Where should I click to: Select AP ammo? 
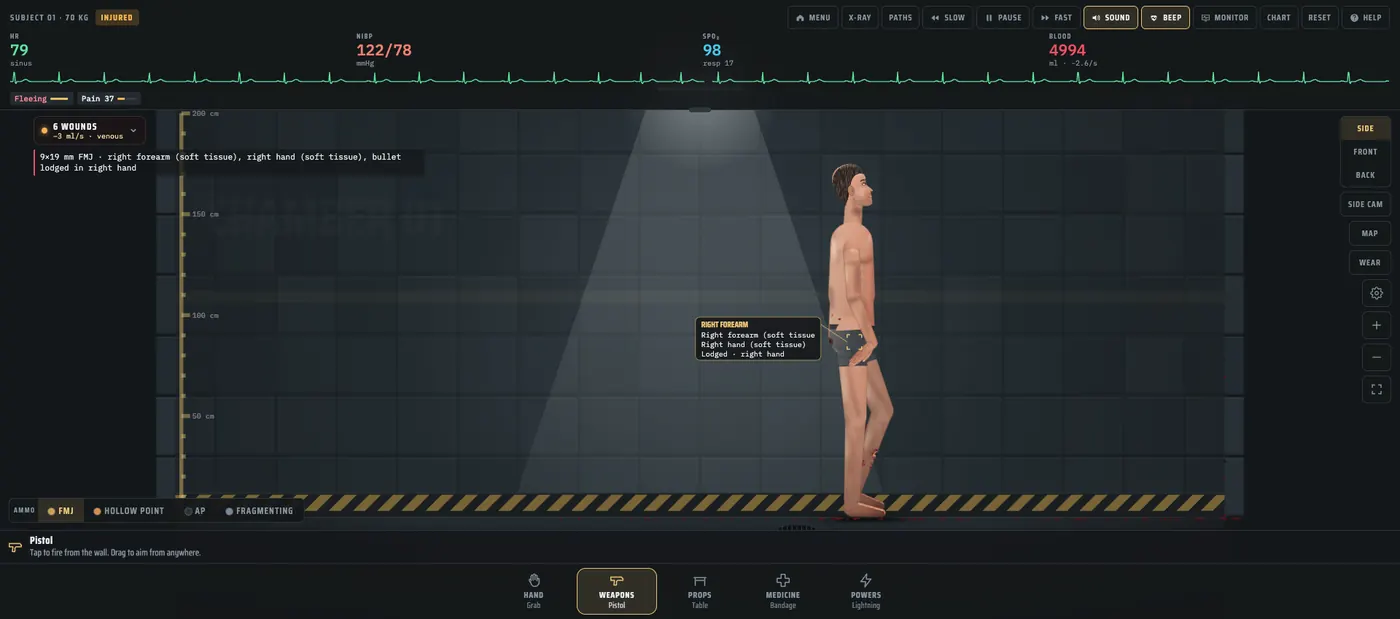pos(195,511)
